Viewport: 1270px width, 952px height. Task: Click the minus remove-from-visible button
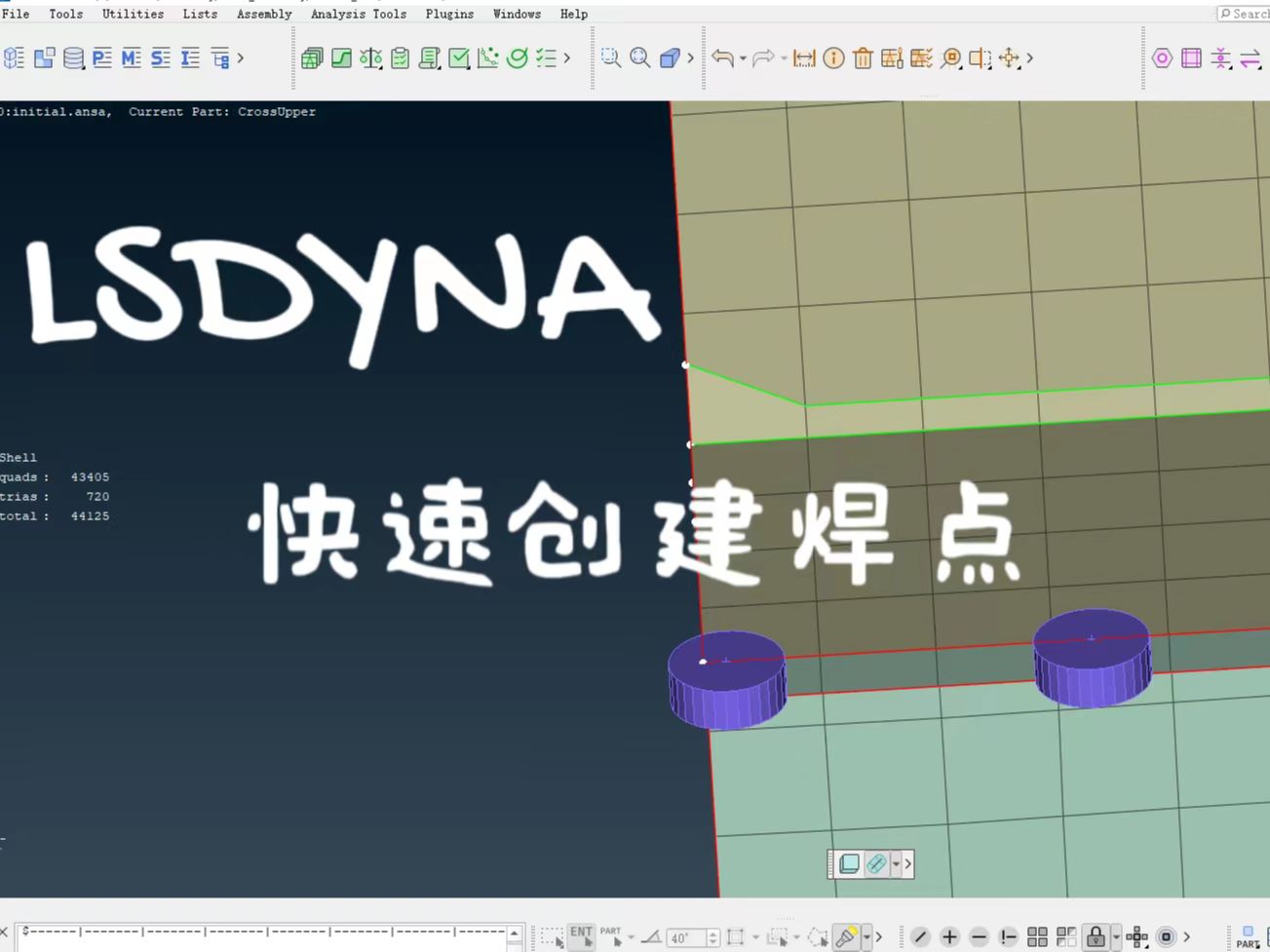979,937
